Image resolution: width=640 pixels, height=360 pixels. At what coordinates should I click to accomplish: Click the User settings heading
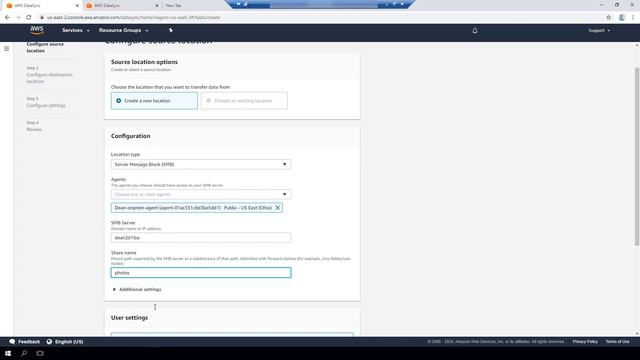tap(129, 318)
